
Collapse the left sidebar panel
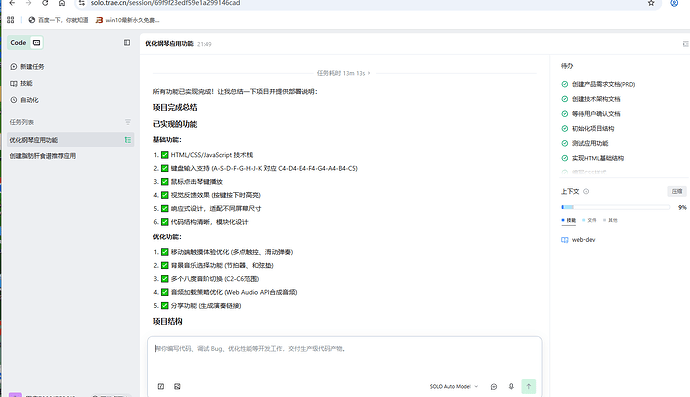[127, 43]
